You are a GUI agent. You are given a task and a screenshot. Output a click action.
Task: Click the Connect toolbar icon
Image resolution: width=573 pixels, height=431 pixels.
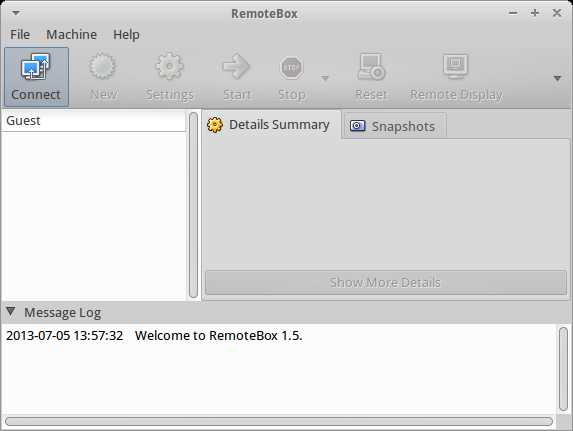click(x=35, y=67)
